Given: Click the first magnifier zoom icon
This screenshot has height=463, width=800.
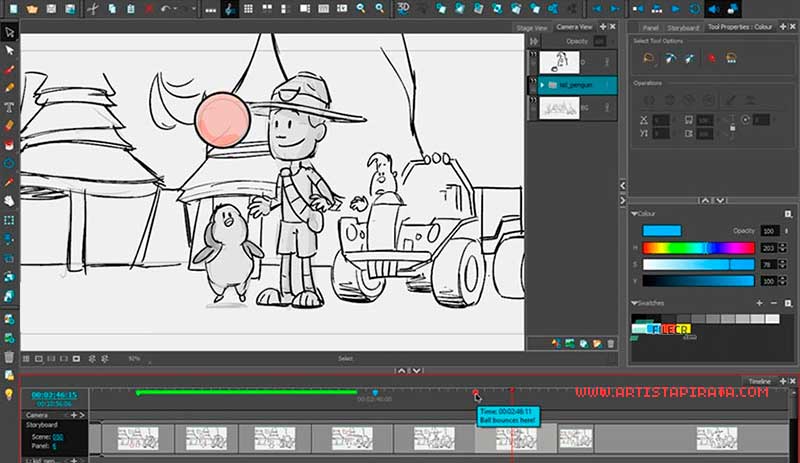Looking at the screenshot, I should [x=361, y=9].
